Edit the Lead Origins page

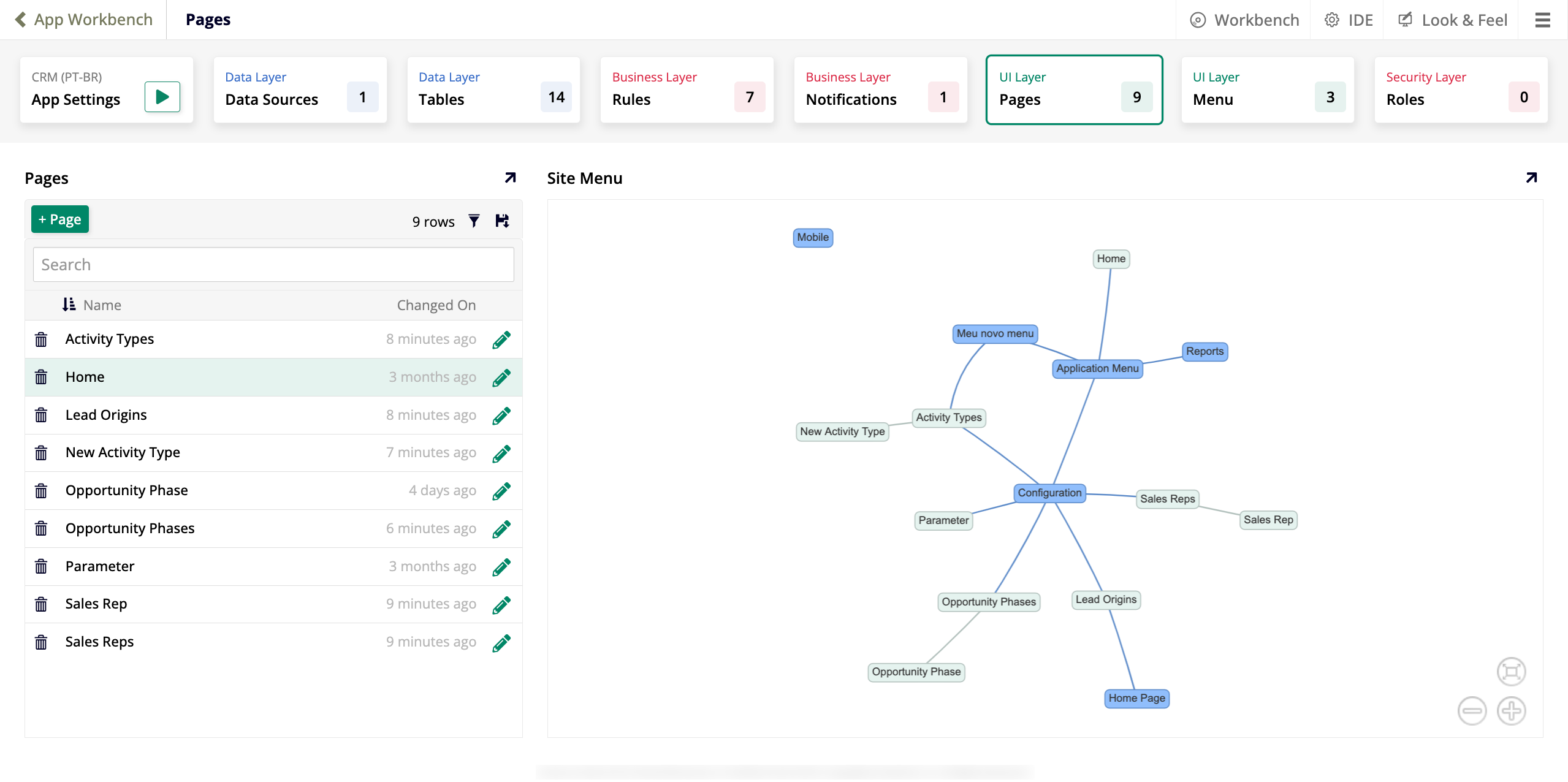(501, 416)
